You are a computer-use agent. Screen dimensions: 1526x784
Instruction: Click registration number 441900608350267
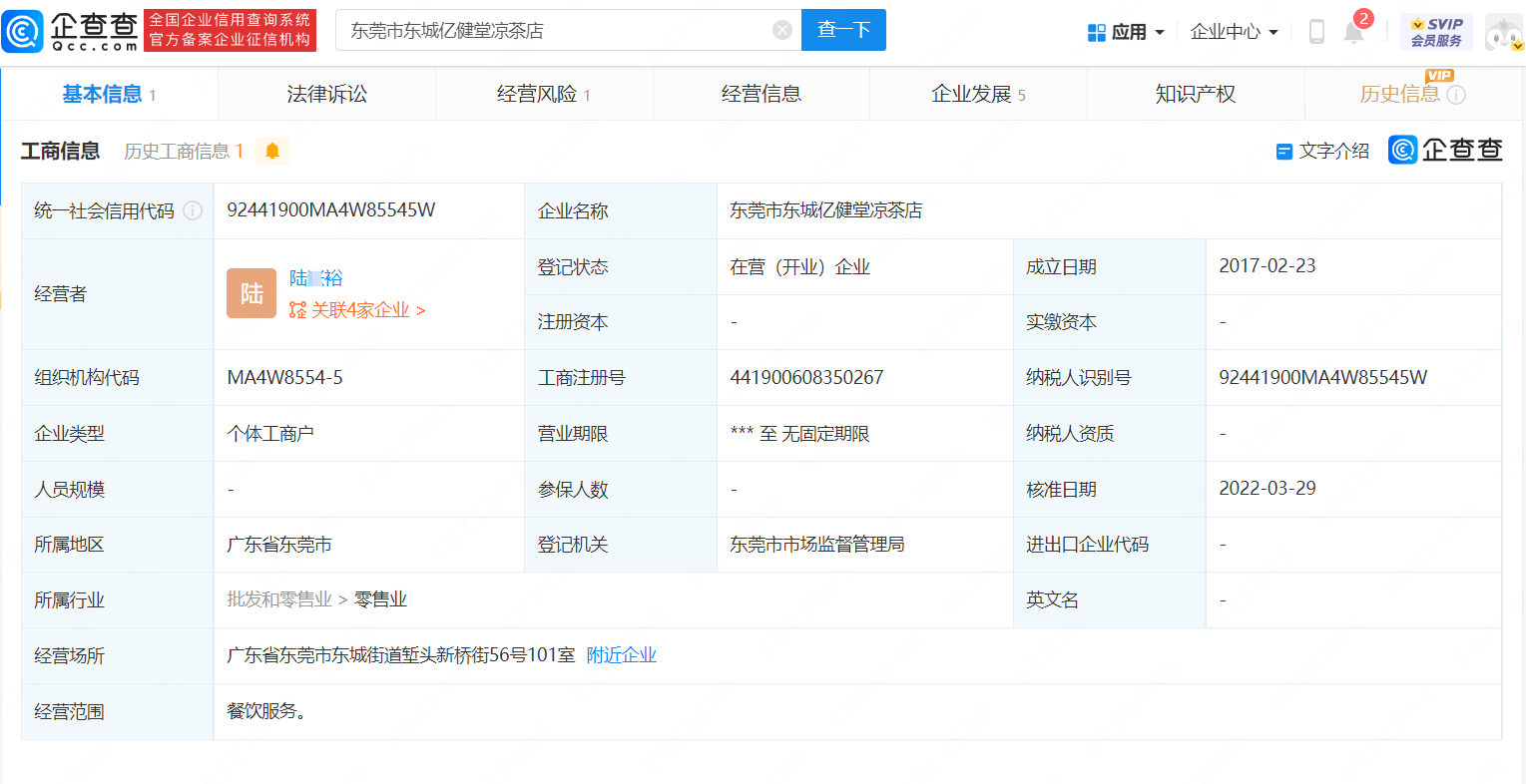pos(806,377)
